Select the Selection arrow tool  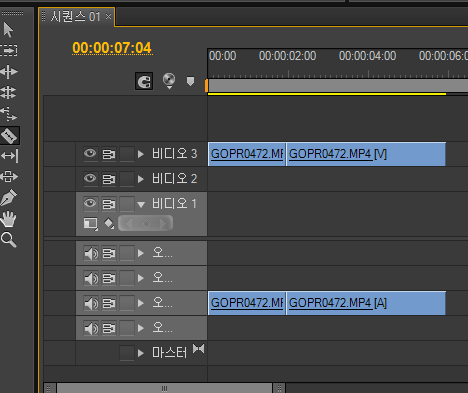pos(8,30)
